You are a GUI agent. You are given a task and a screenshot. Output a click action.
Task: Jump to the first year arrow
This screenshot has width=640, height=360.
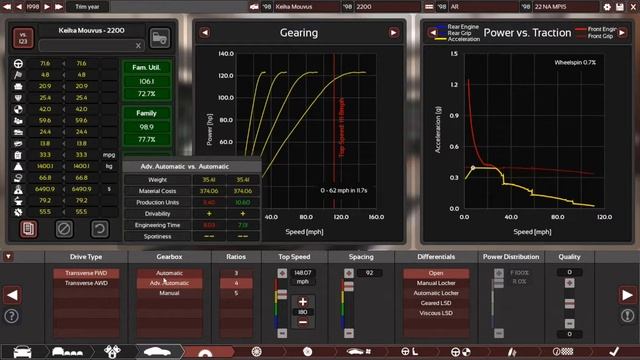7,7
